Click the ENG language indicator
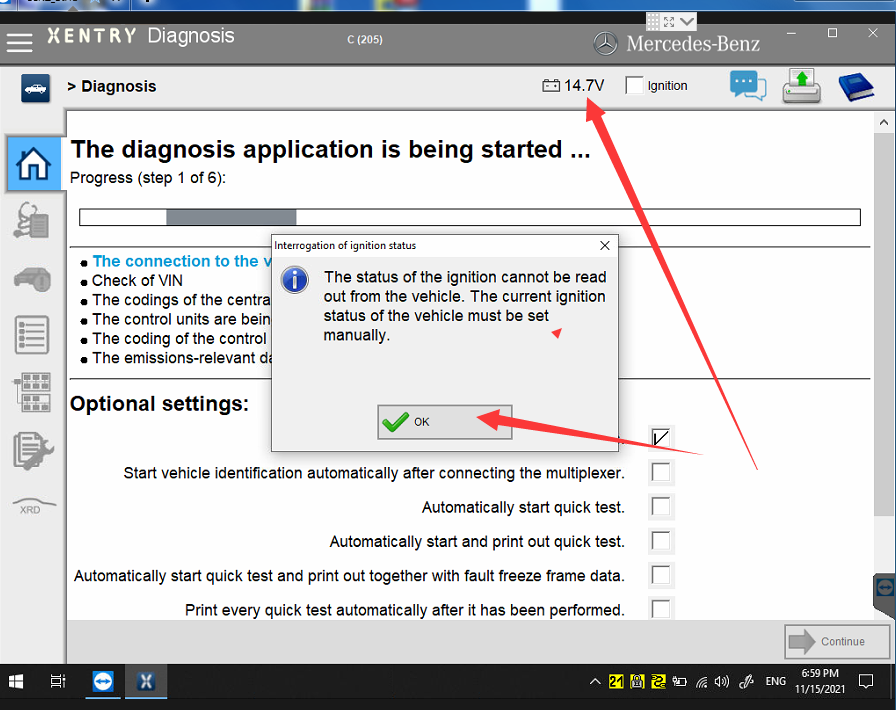 pyautogui.click(x=775, y=681)
